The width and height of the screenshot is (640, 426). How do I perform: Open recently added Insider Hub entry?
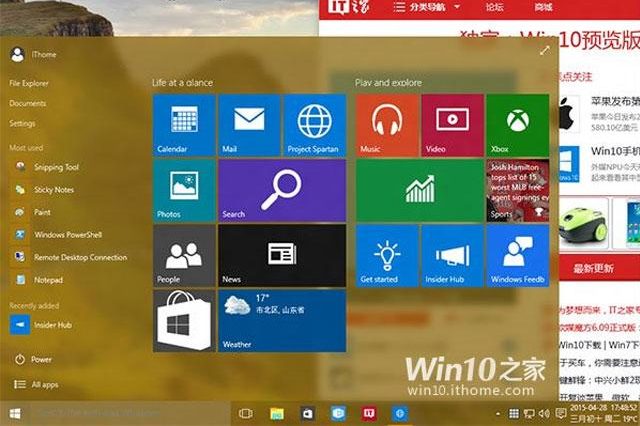[x=43, y=325]
